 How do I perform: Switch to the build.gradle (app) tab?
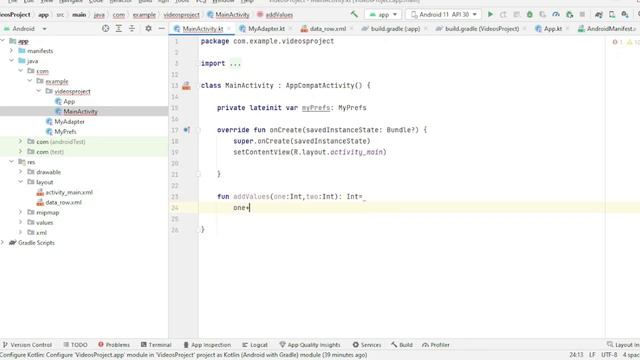[x=395, y=29]
